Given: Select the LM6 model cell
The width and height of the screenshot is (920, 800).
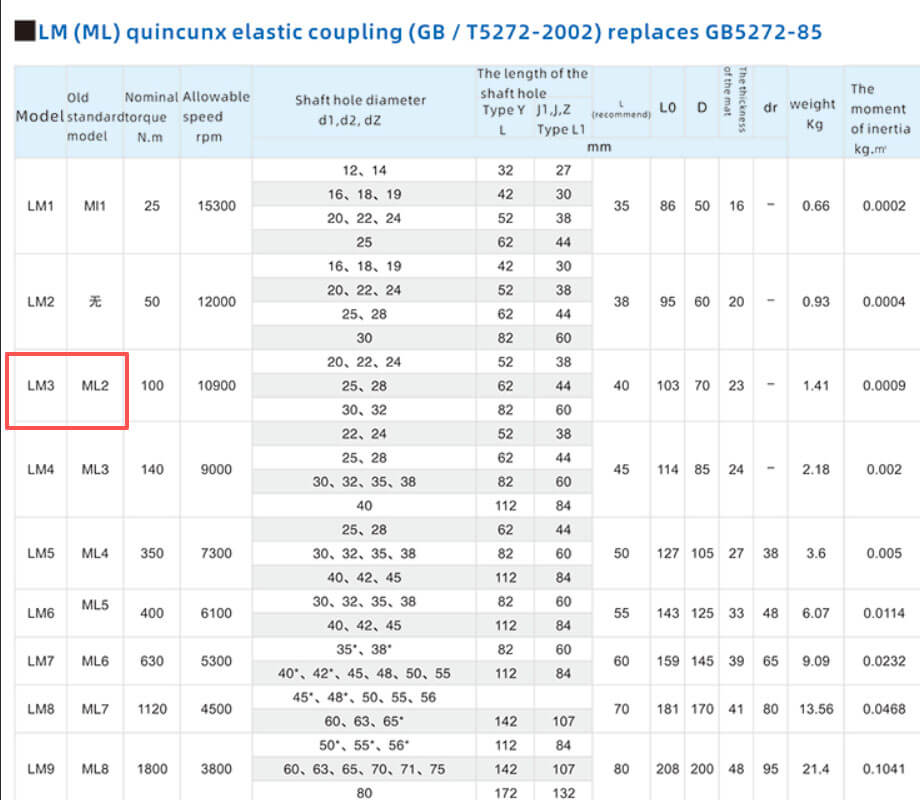Looking at the screenshot, I should (41, 613).
